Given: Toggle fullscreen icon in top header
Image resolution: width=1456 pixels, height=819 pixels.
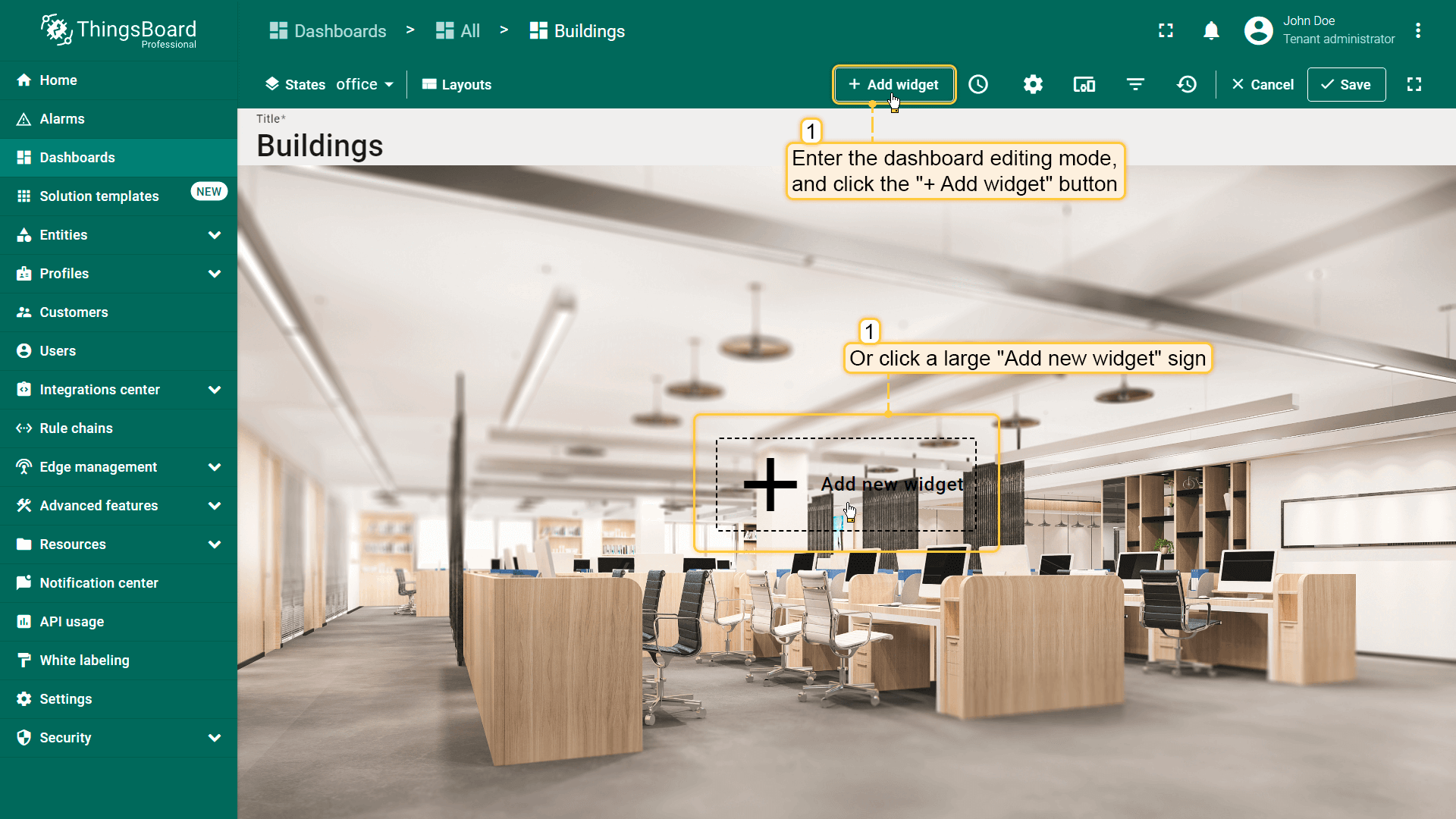Looking at the screenshot, I should 1166,30.
